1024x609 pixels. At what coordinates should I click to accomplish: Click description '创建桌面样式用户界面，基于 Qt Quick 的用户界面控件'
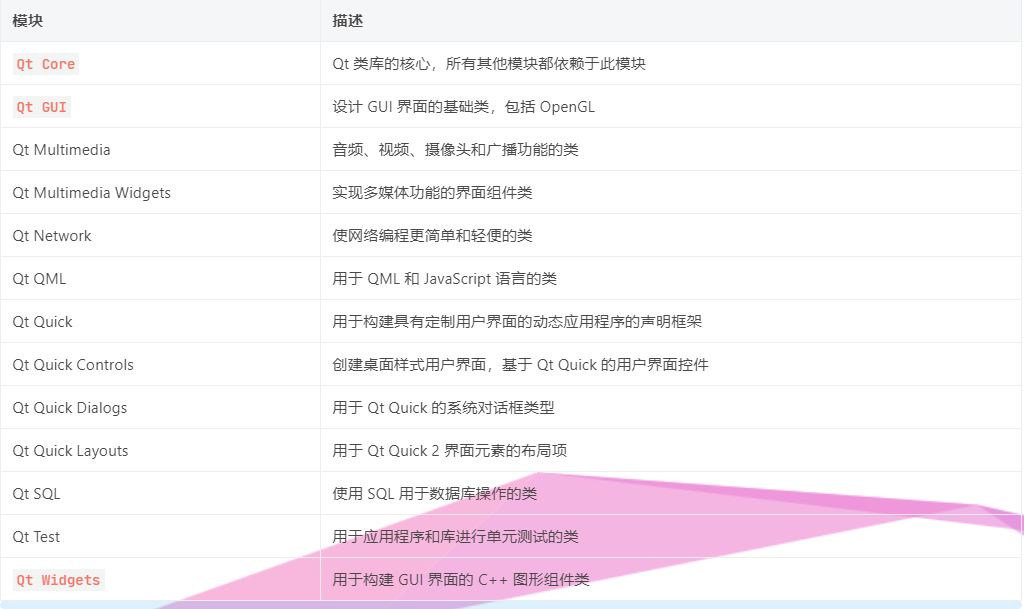[520, 365]
